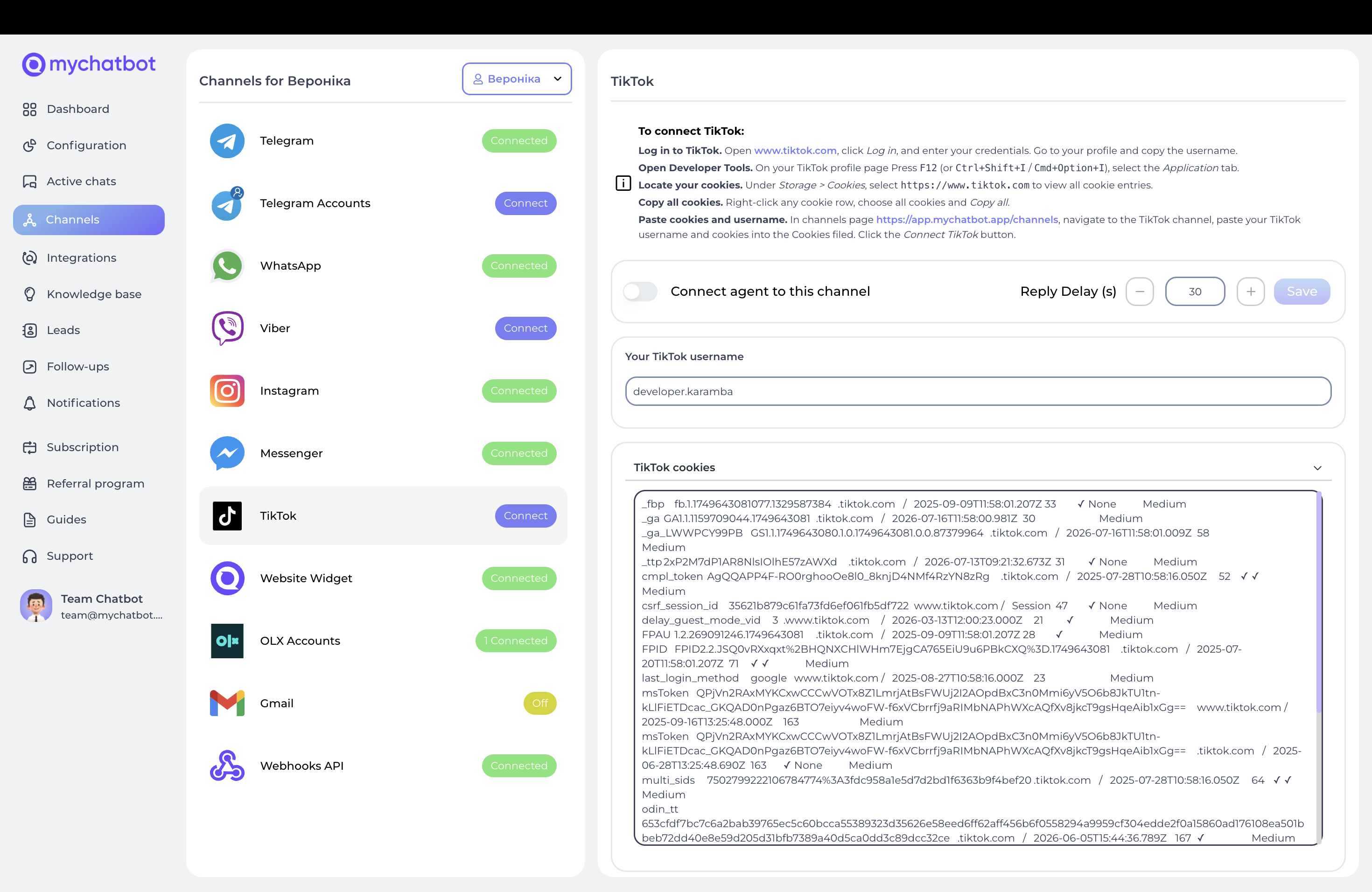Click the Webhooks API icon
Screen dimensions: 1372x892
(226, 765)
